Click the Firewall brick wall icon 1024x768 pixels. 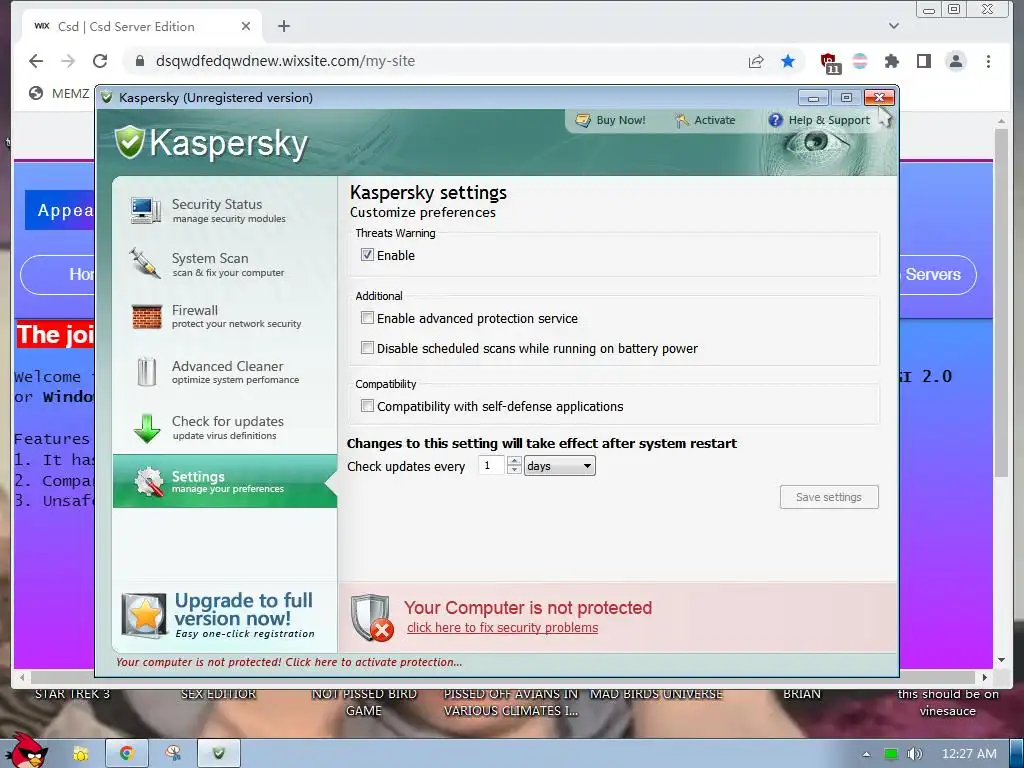point(147,317)
